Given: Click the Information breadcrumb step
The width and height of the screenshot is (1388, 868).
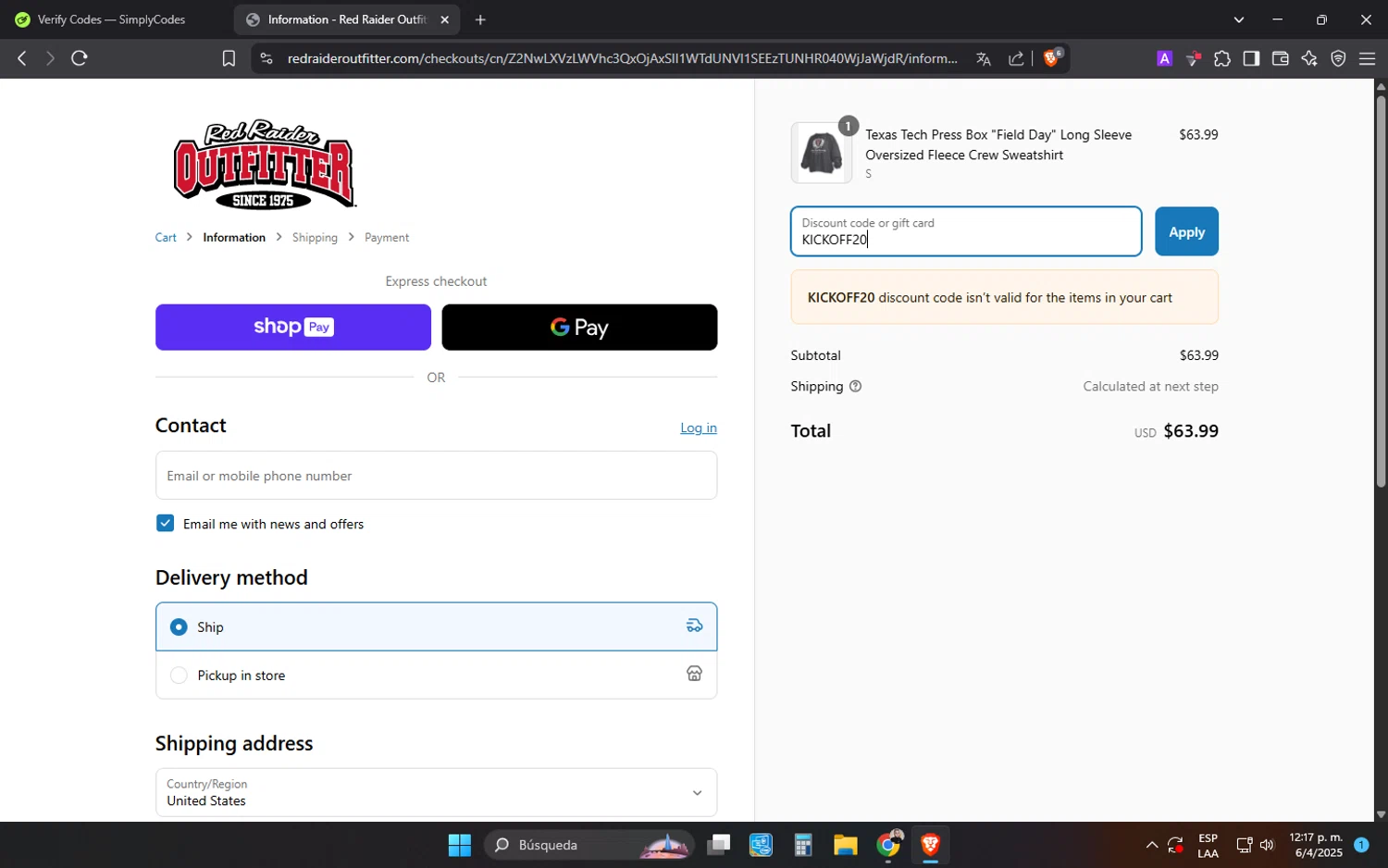Looking at the screenshot, I should (234, 238).
